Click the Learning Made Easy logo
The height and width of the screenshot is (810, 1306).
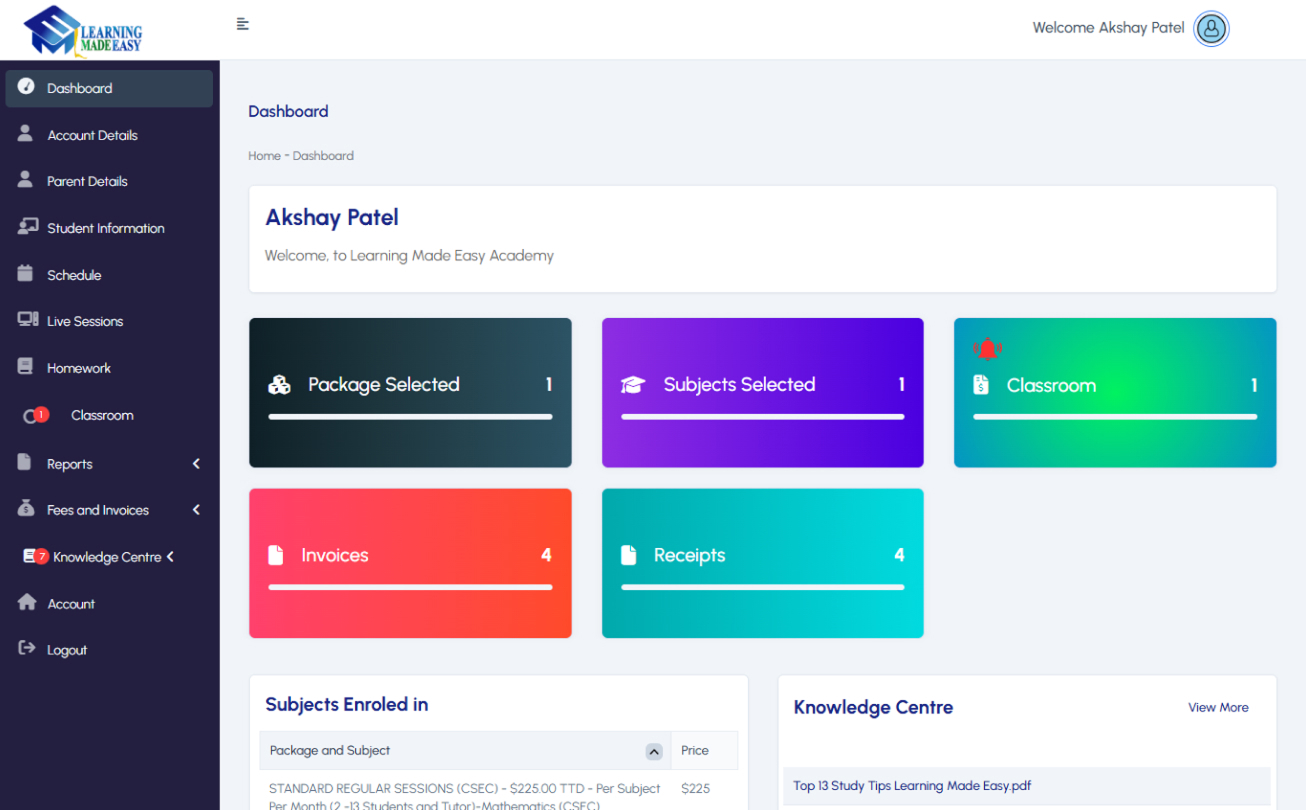[x=84, y=30]
